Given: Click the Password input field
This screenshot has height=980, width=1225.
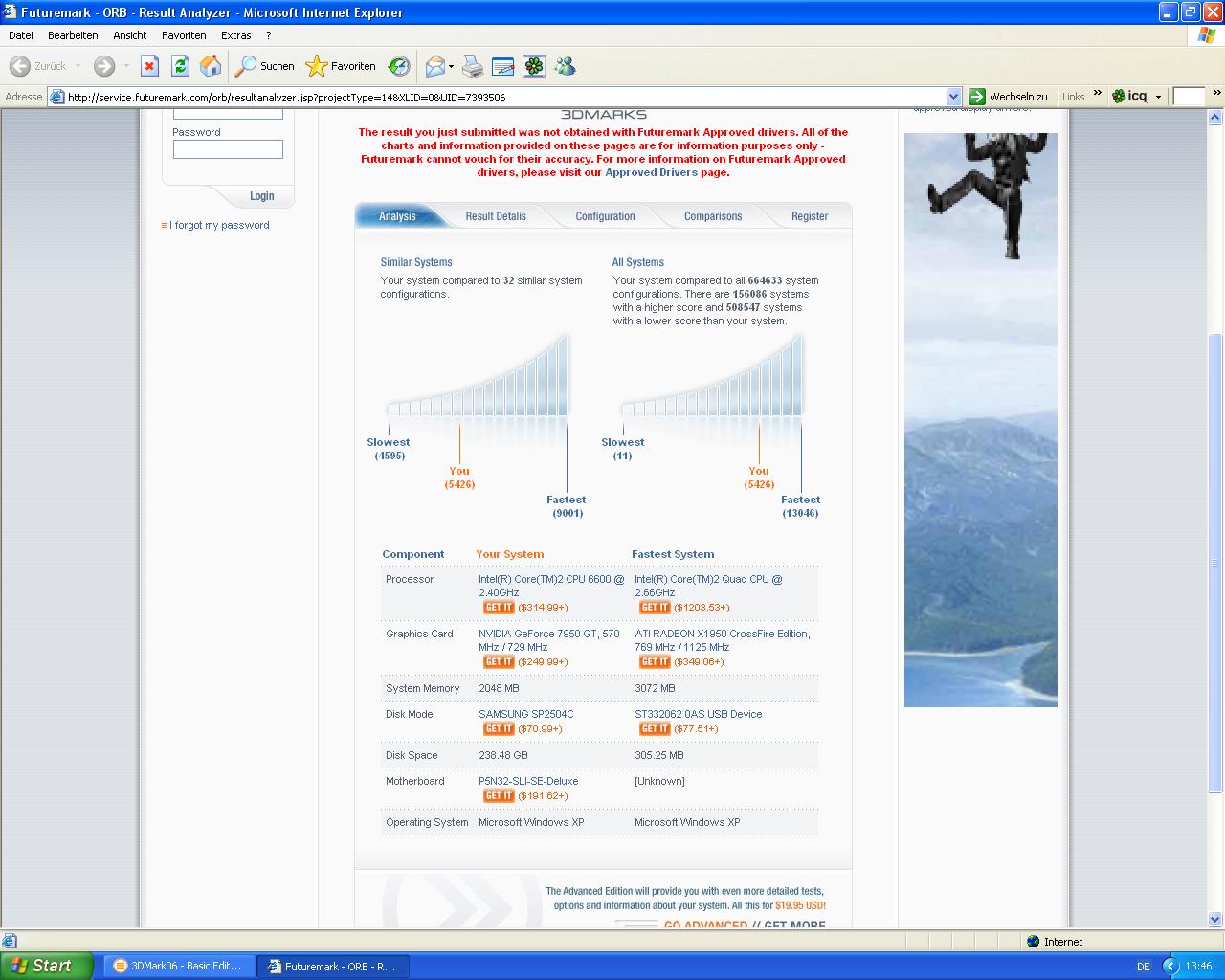Looking at the screenshot, I should [x=228, y=149].
